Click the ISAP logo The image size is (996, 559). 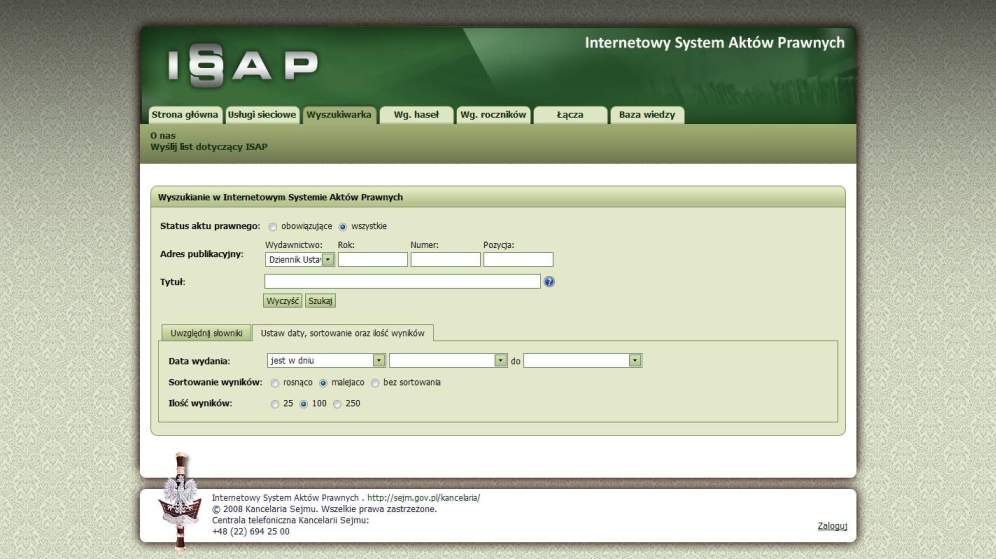(243, 65)
